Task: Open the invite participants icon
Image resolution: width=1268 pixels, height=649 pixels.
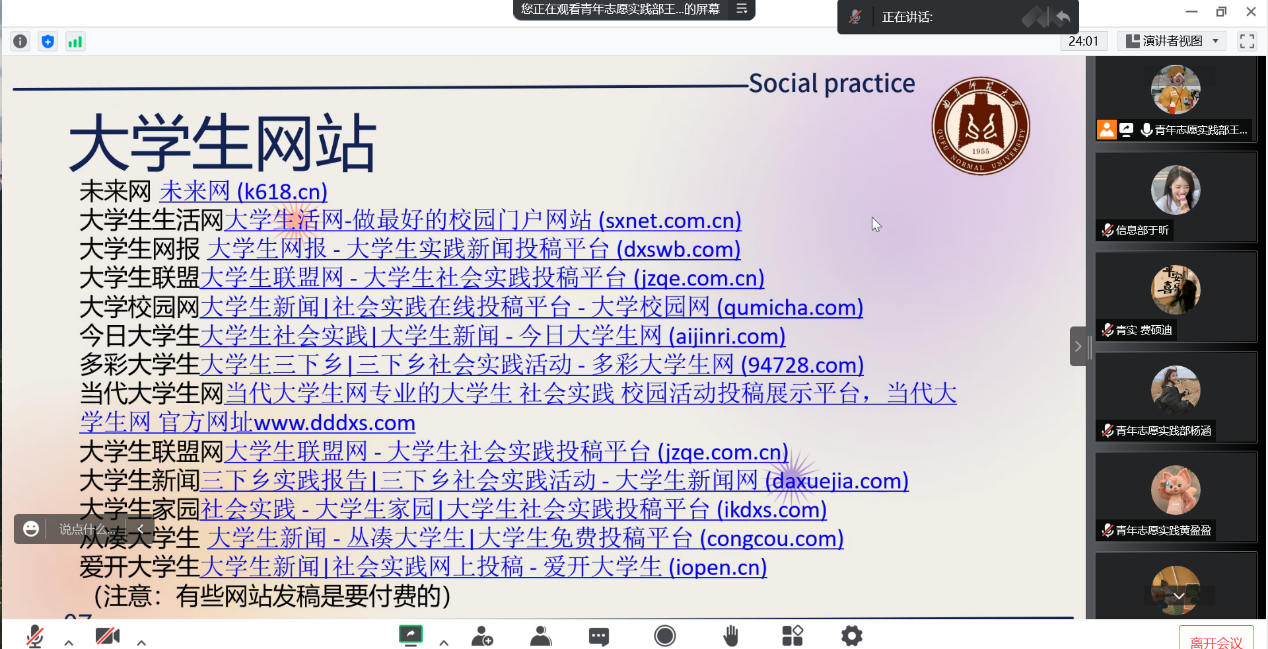Action: click(x=483, y=636)
